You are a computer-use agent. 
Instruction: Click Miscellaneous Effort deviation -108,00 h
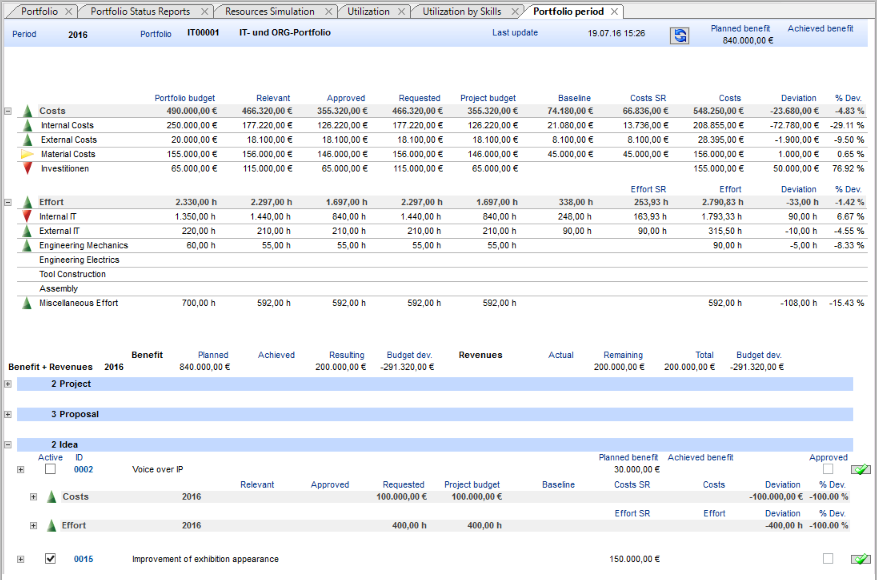pos(799,303)
